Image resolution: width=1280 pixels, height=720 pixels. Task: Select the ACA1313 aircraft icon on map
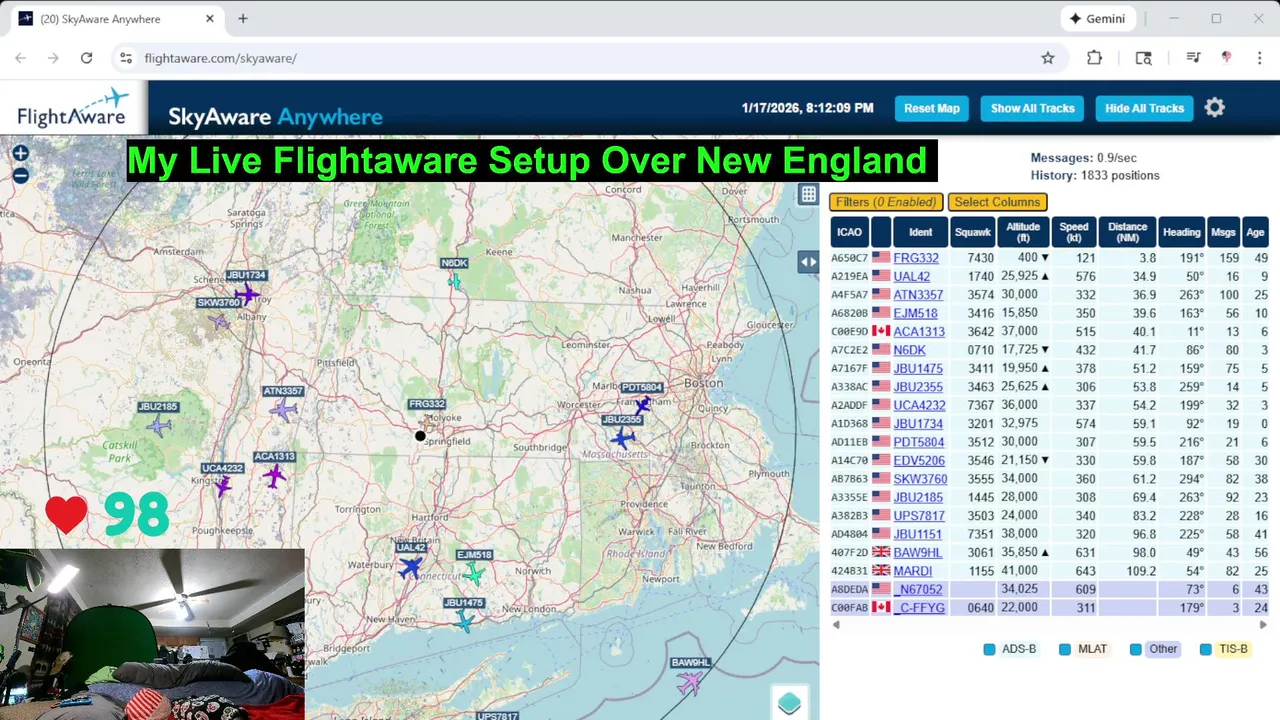click(274, 476)
